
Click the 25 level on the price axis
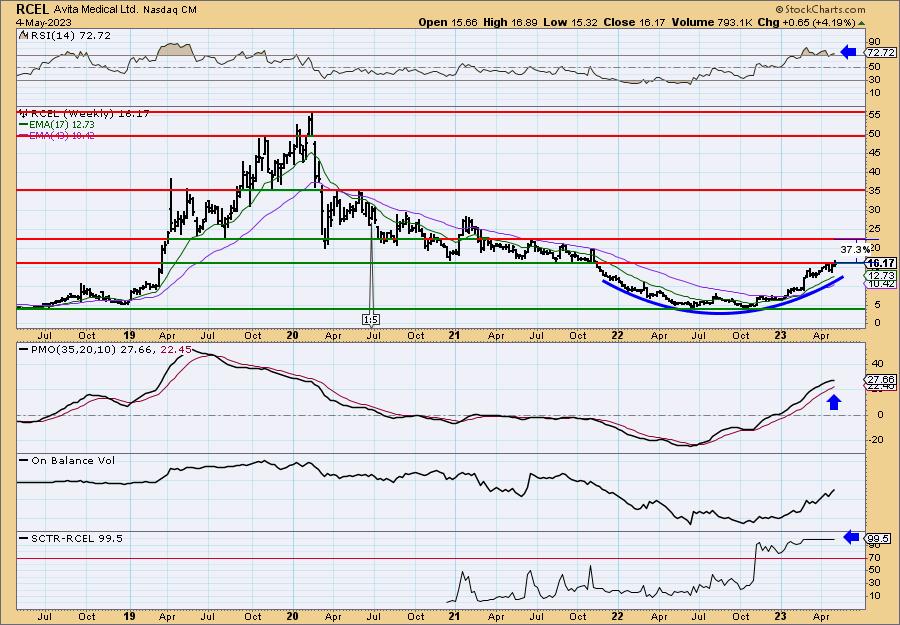(875, 228)
